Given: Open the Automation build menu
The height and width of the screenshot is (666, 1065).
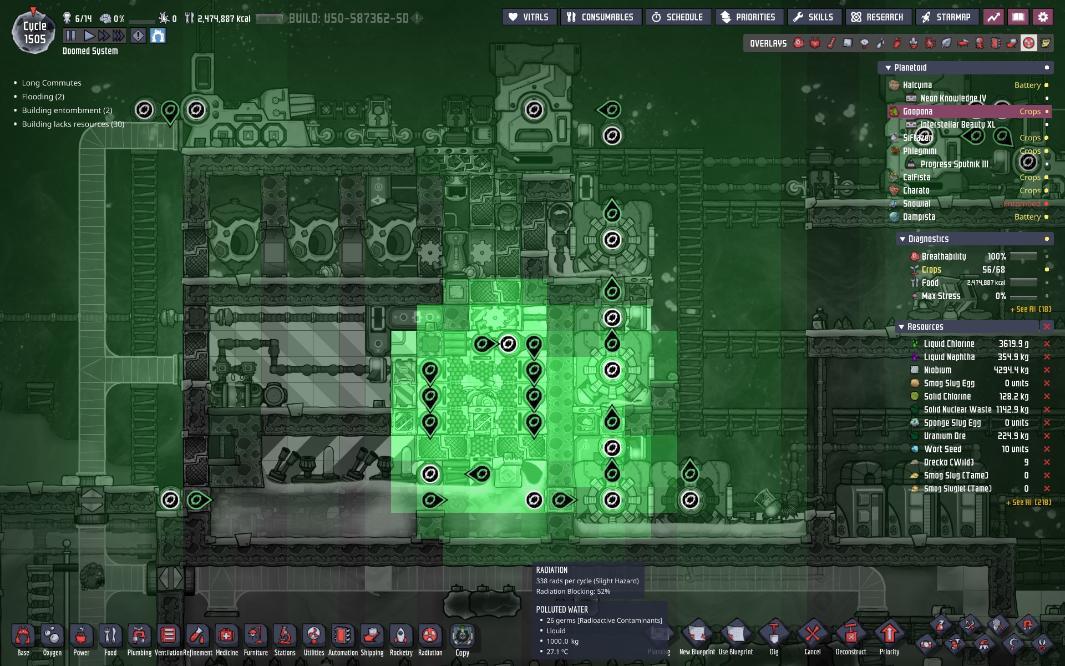Looking at the screenshot, I should tap(342, 636).
